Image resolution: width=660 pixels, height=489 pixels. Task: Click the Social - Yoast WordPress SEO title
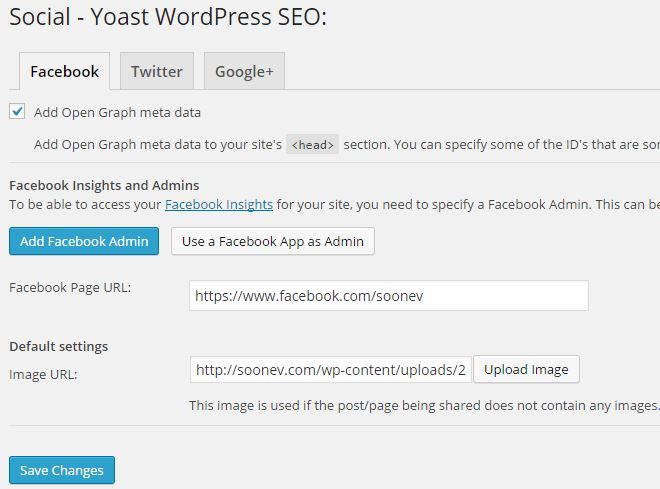(x=168, y=17)
